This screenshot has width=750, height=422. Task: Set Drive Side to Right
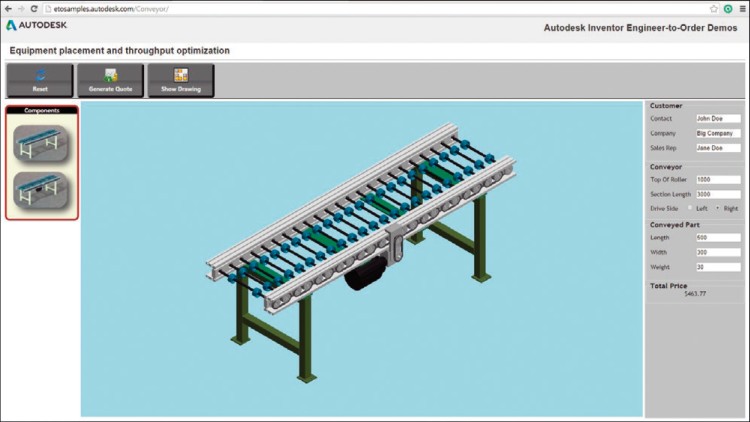coord(717,208)
